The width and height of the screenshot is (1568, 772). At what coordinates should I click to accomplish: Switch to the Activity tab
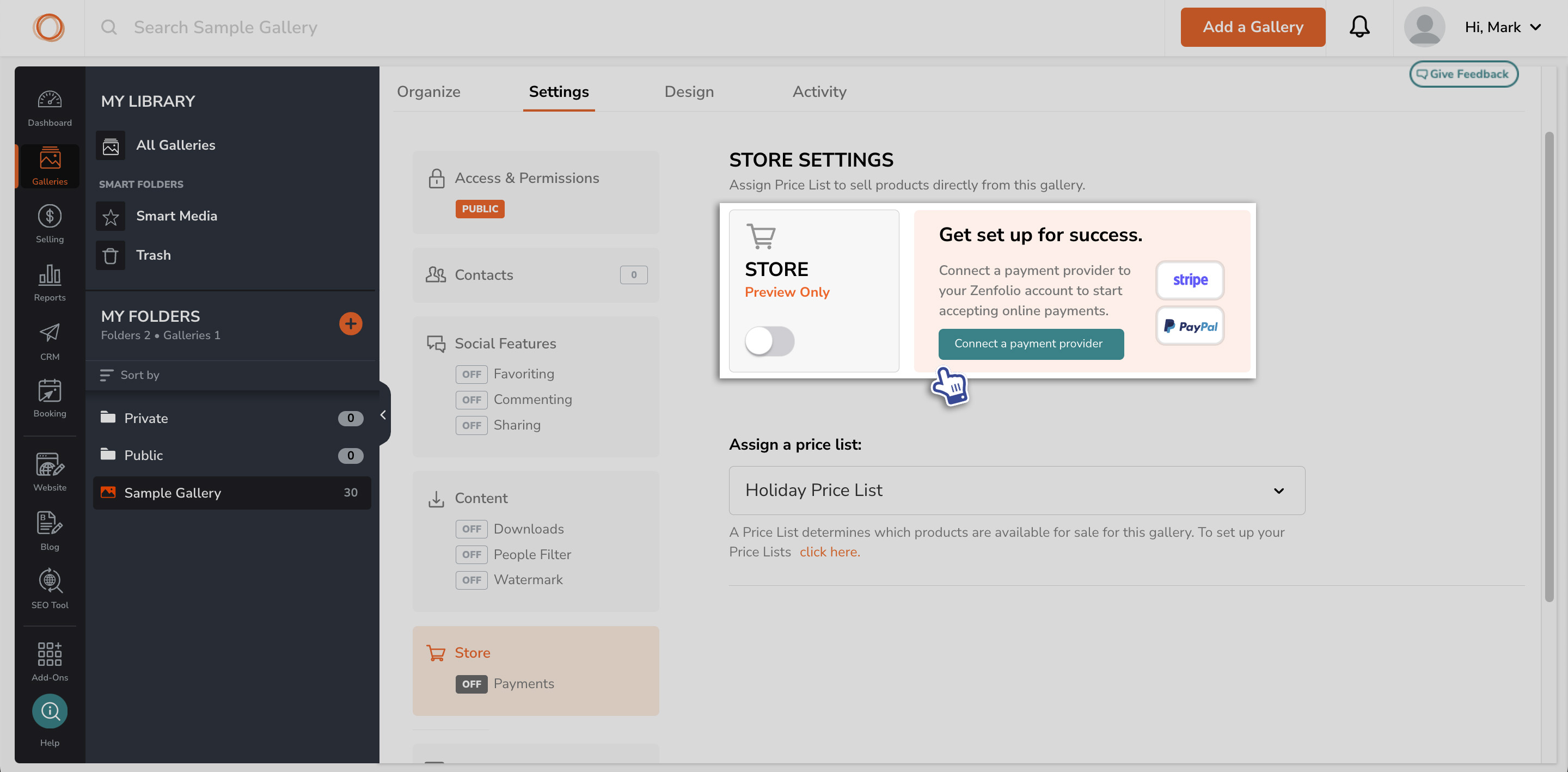tap(819, 91)
